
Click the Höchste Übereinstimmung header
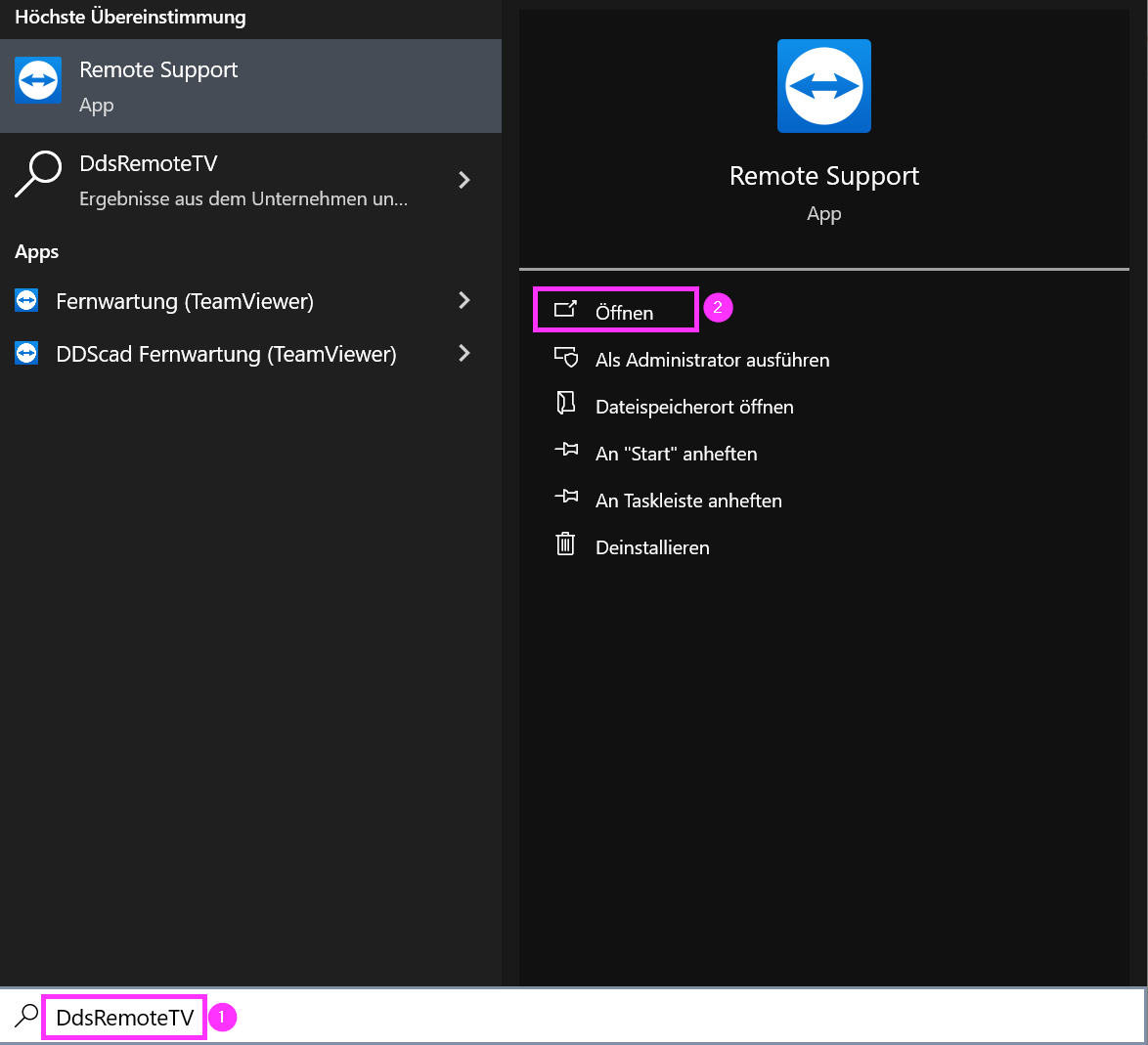point(130,17)
